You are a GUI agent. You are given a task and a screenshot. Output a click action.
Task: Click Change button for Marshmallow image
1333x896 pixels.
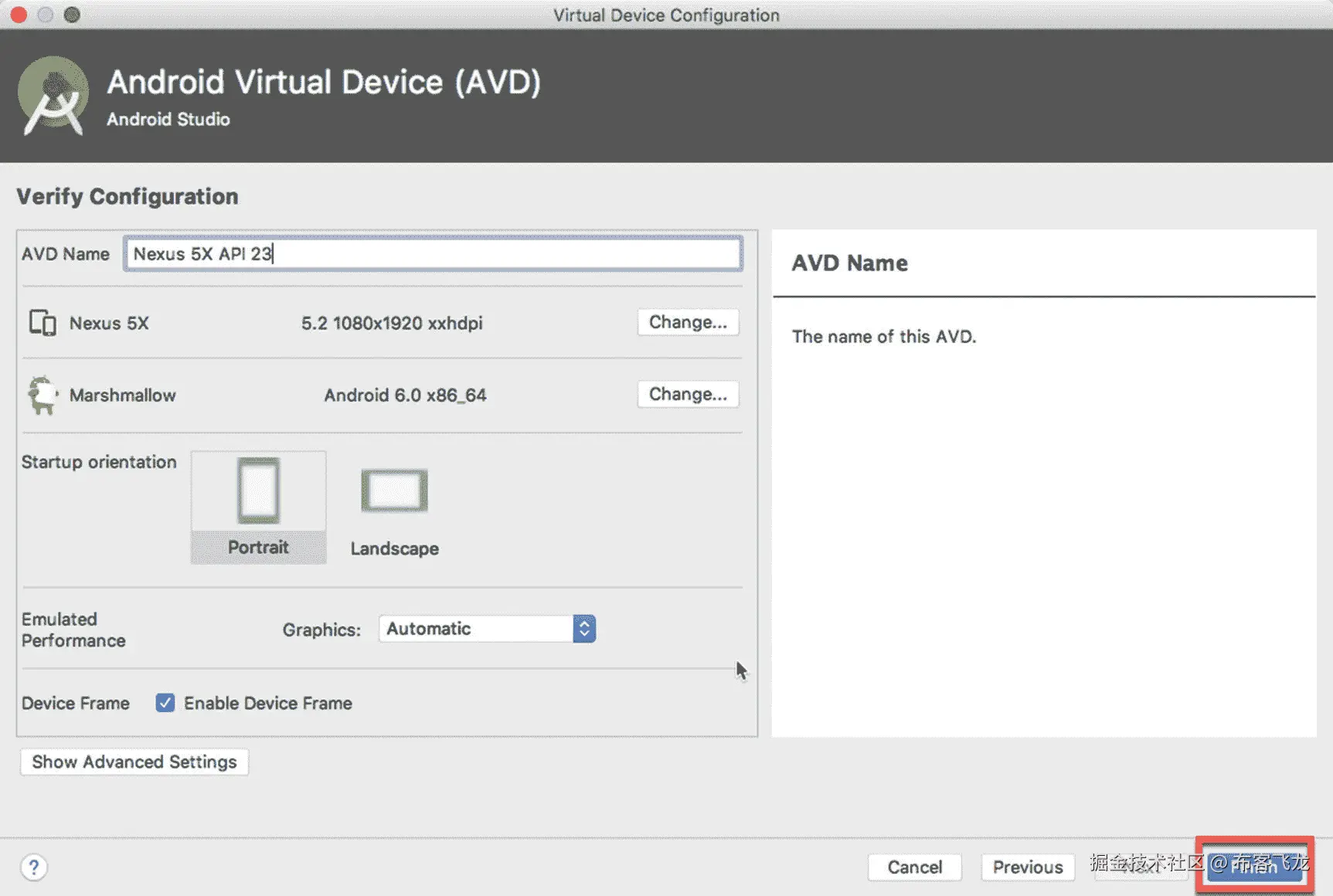pos(688,394)
